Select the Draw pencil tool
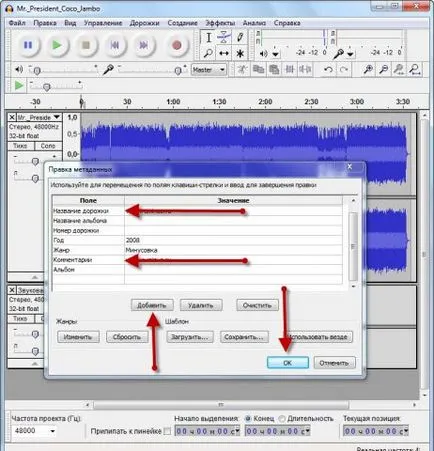Screen dimensions: 434x451 point(240,37)
